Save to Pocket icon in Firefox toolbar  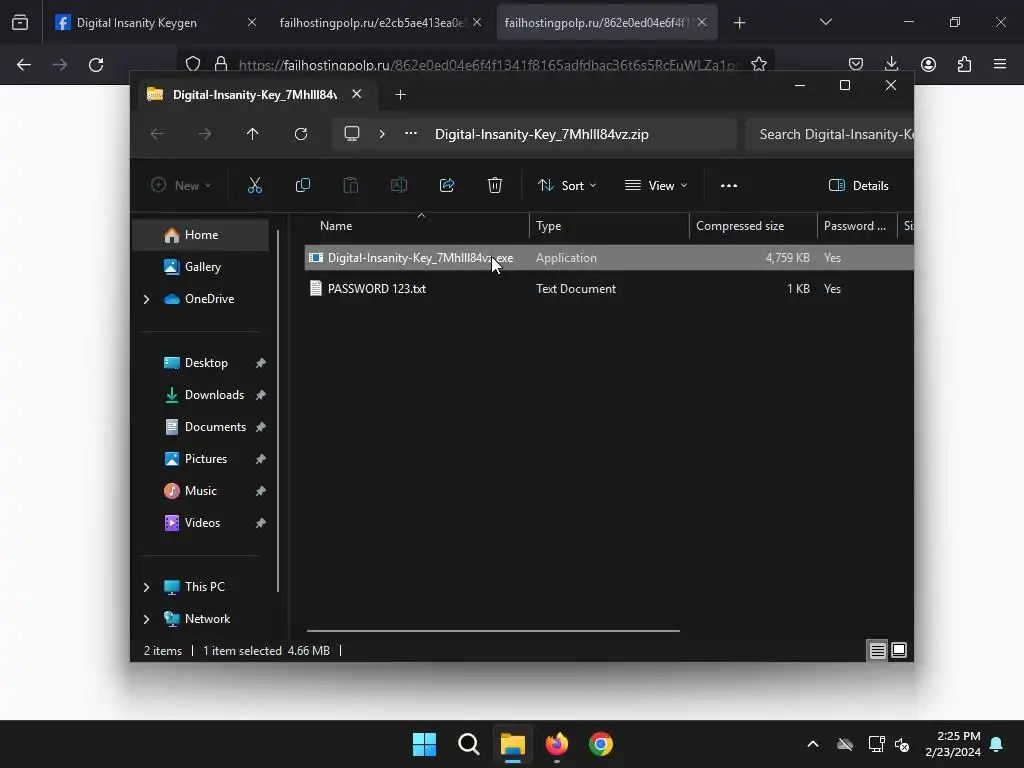856,64
